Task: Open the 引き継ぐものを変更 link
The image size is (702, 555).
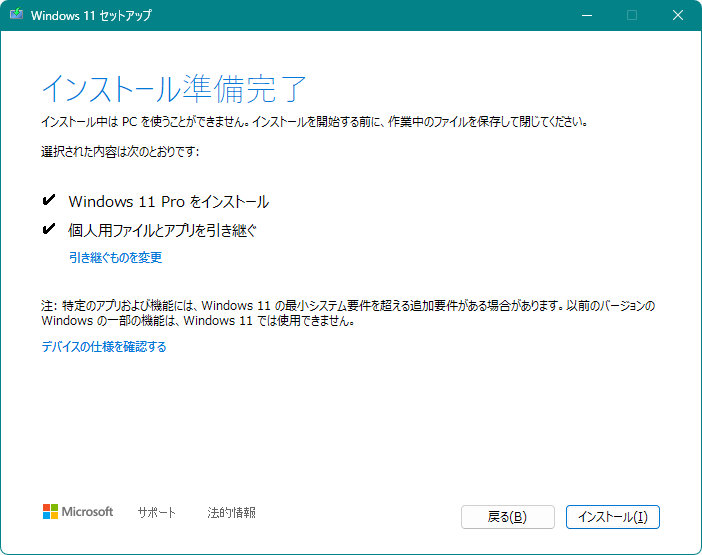Action: tap(116, 257)
